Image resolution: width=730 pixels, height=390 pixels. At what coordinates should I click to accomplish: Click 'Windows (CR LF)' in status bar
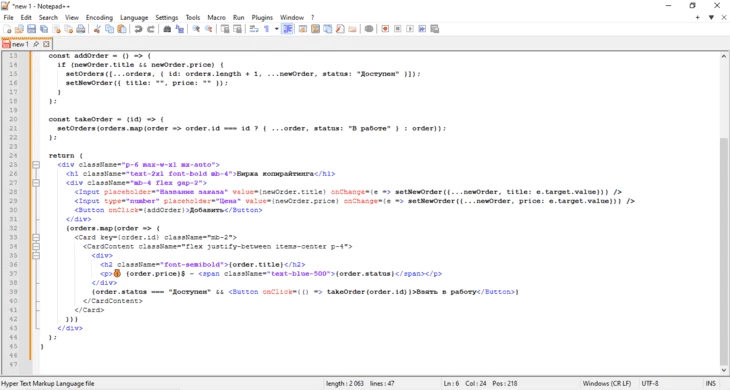point(607,383)
